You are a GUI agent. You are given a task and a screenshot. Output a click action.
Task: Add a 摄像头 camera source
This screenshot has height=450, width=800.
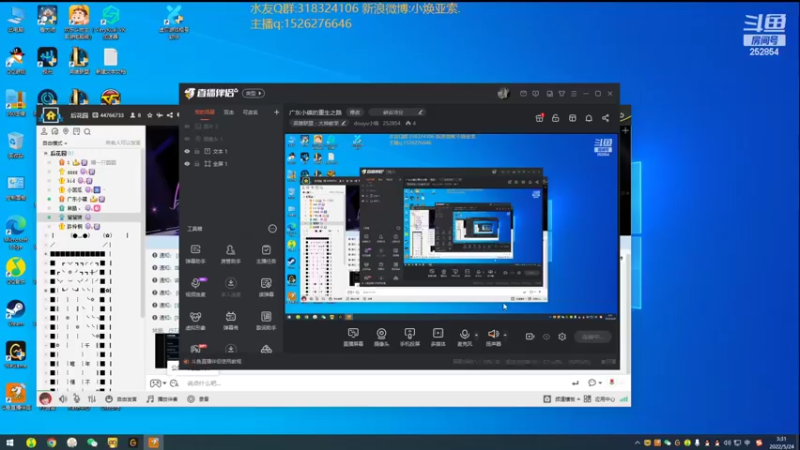tap(381, 337)
